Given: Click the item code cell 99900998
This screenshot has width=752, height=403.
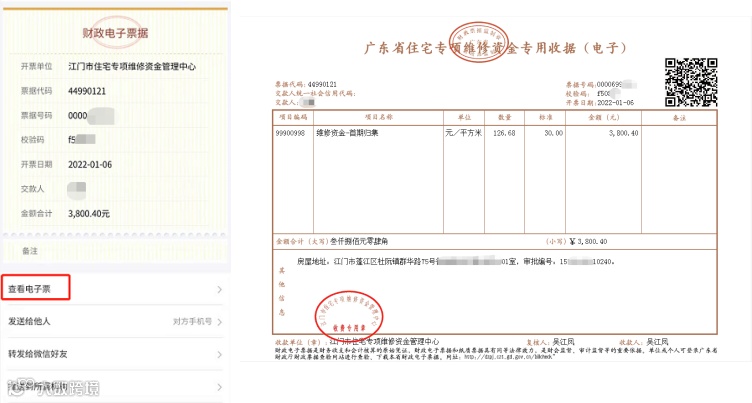Looking at the screenshot, I should 290,133.
